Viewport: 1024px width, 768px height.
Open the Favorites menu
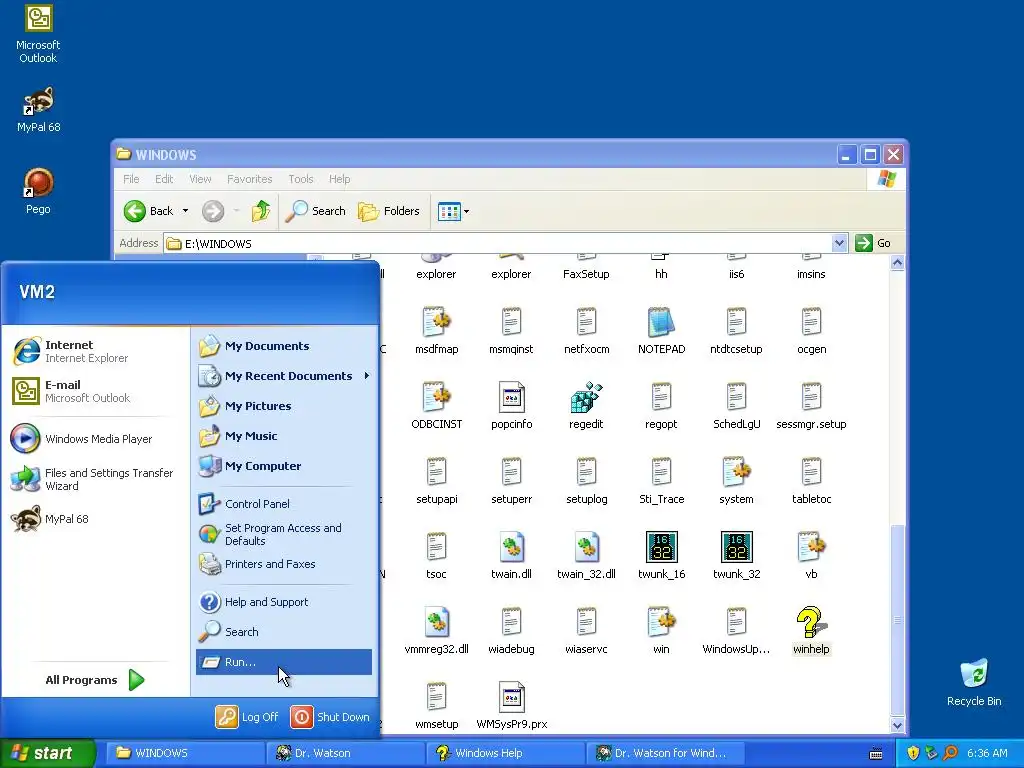coord(249,179)
